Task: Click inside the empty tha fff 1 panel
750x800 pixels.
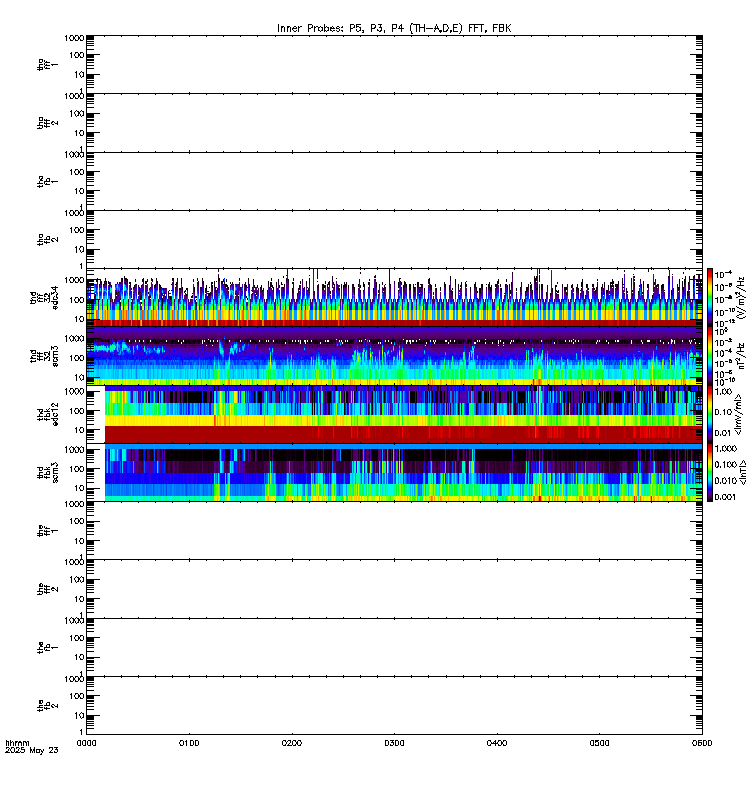Action: click(394, 64)
